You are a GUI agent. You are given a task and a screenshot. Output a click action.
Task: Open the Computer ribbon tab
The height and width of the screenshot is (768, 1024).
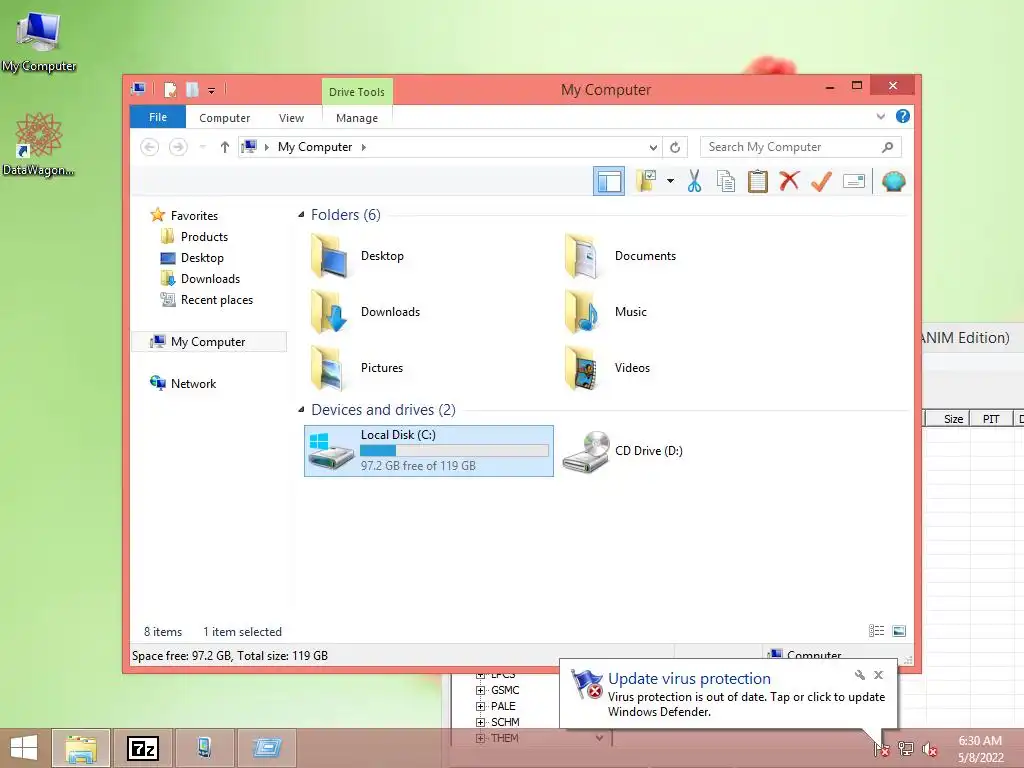[x=225, y=118]
